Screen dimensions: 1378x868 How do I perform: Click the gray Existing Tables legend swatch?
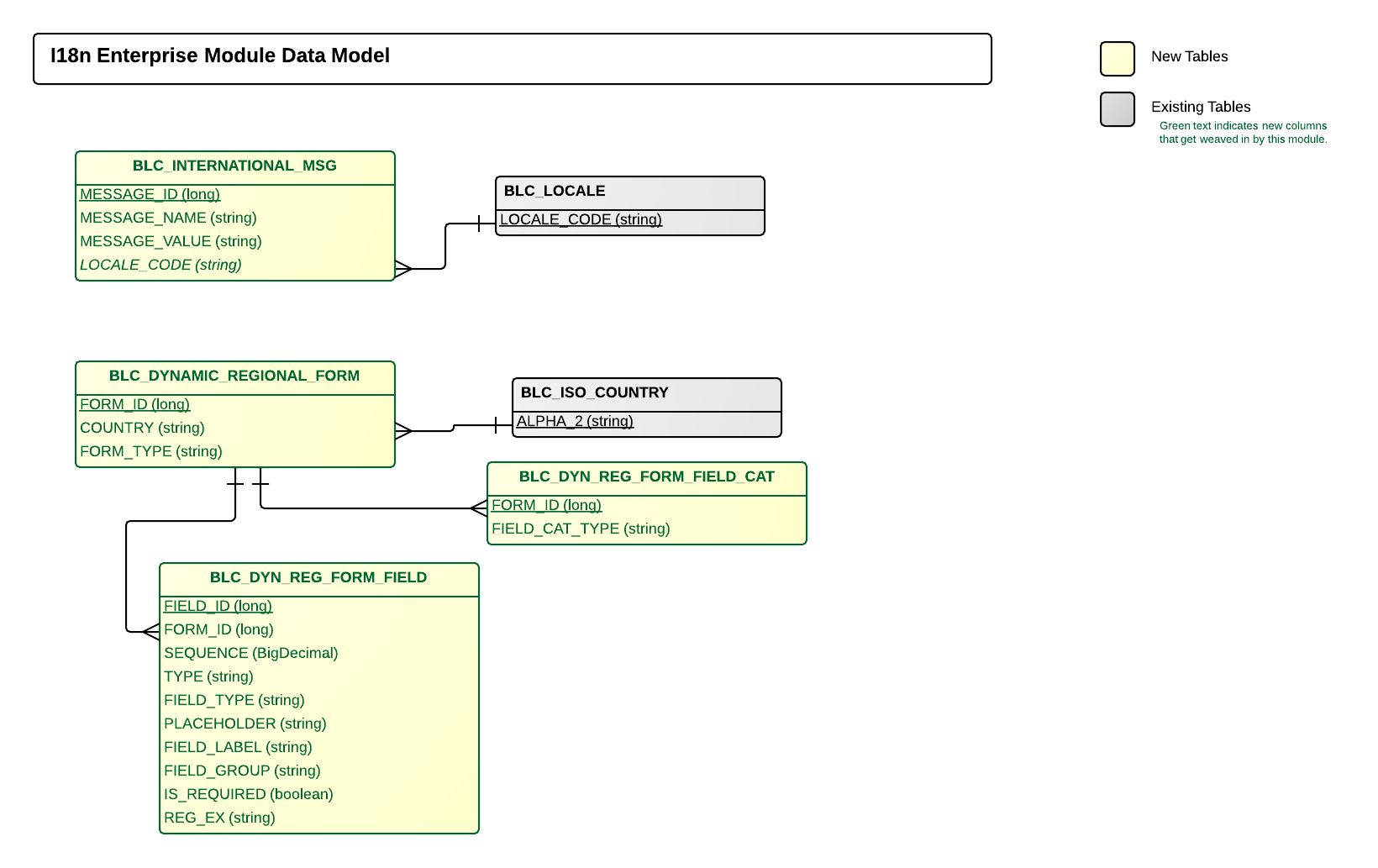click(1117, 109)
